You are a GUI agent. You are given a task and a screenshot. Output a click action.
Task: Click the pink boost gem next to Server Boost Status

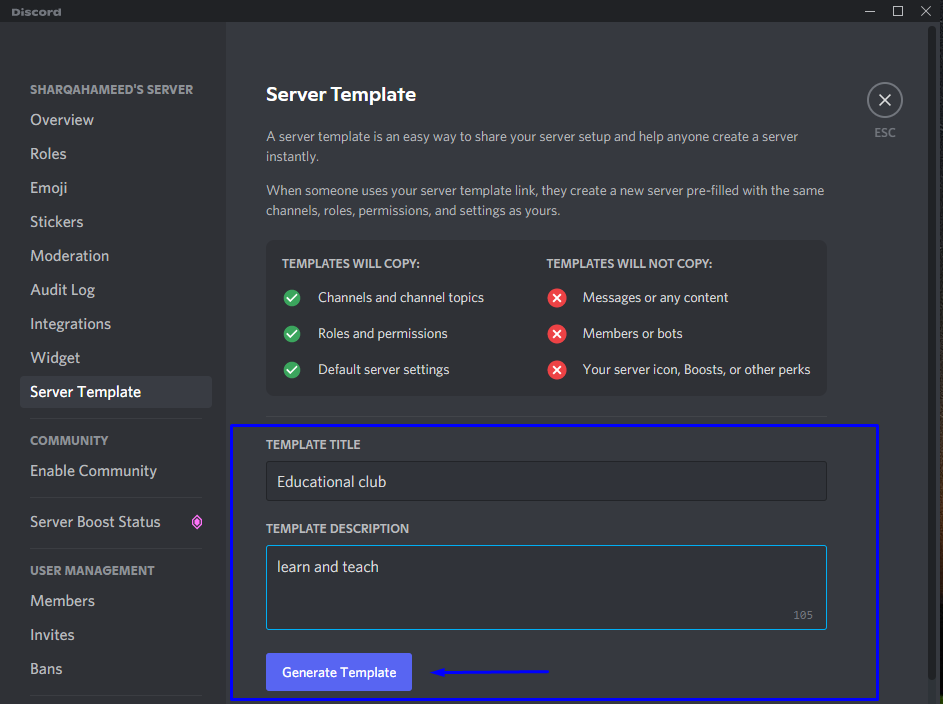pos(196,522)
